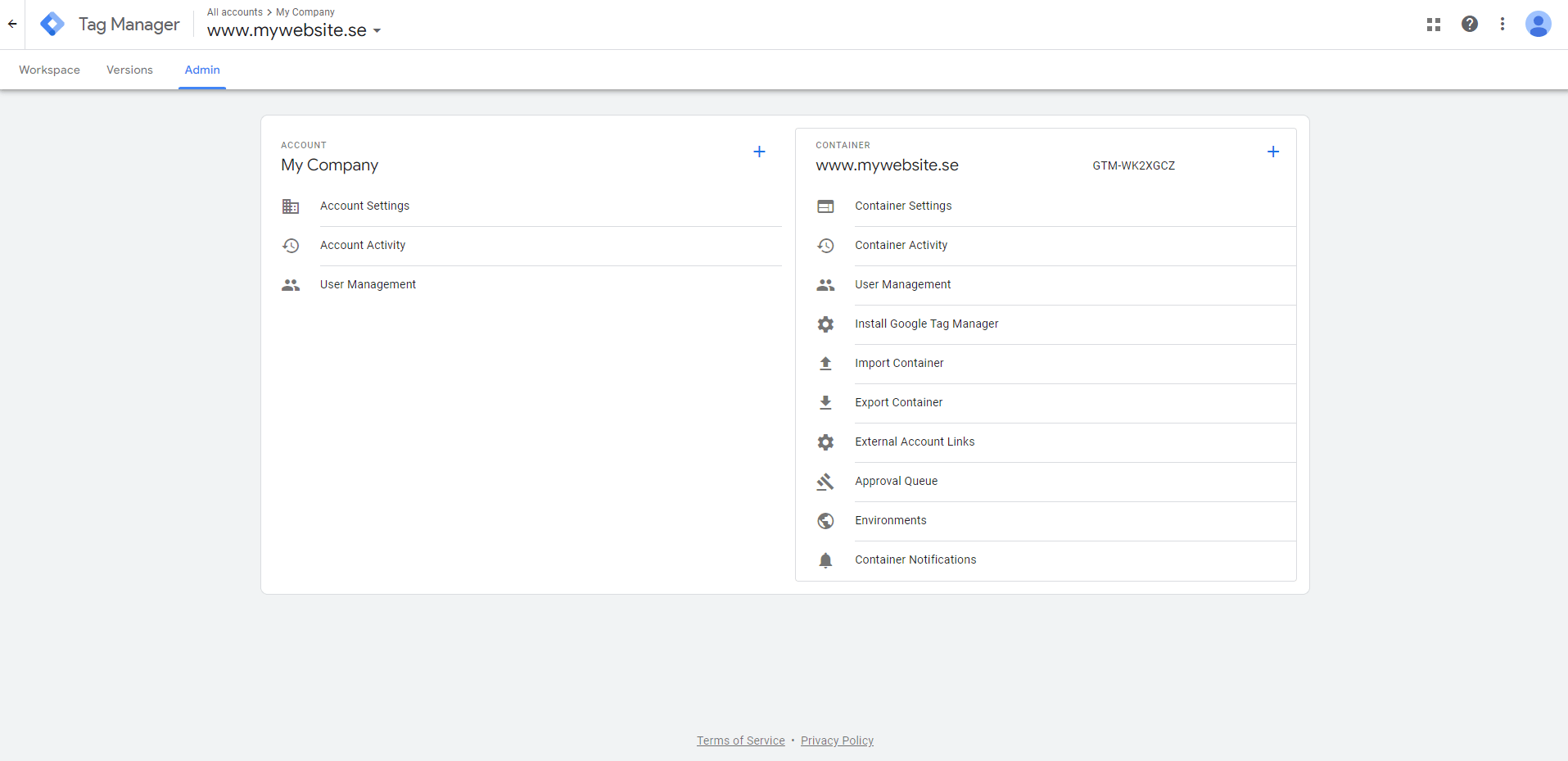Click the Import Container upload icon
The image size is (1568, 761).
825,364
